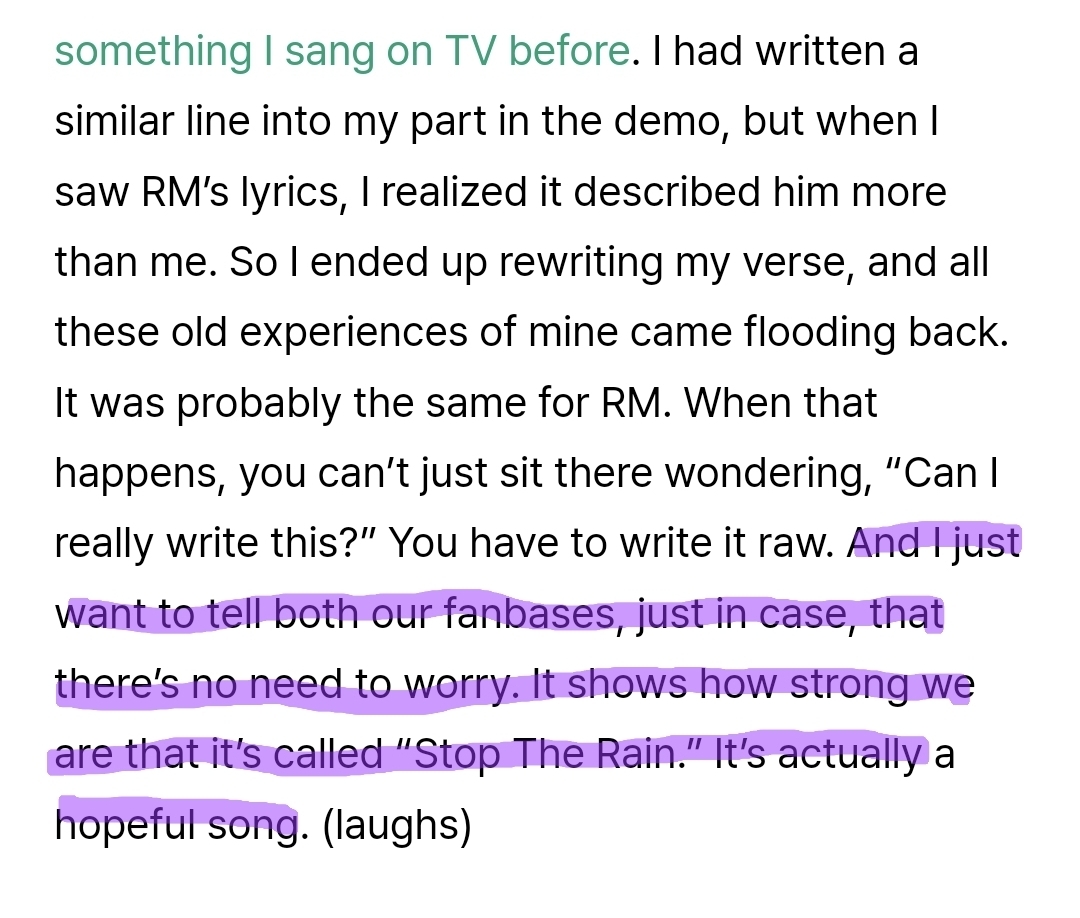Click the '(laughs)' text at the end
The image size is (1080, 918).
point(396,826)
